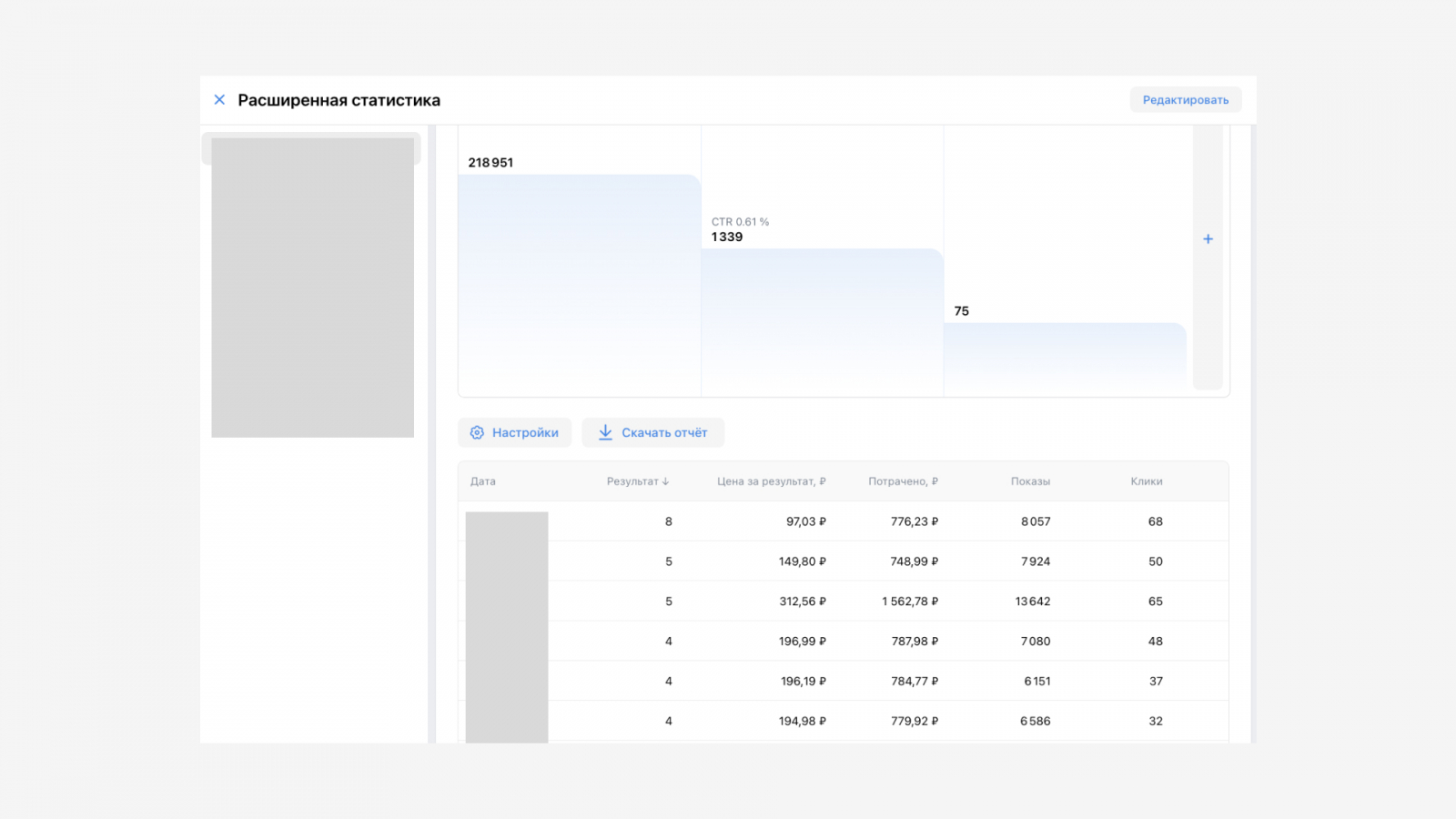This screenshot has width=1456, height=819.
Task: Click the spent value 784,77 ₽
Action: tap(915, 681)
